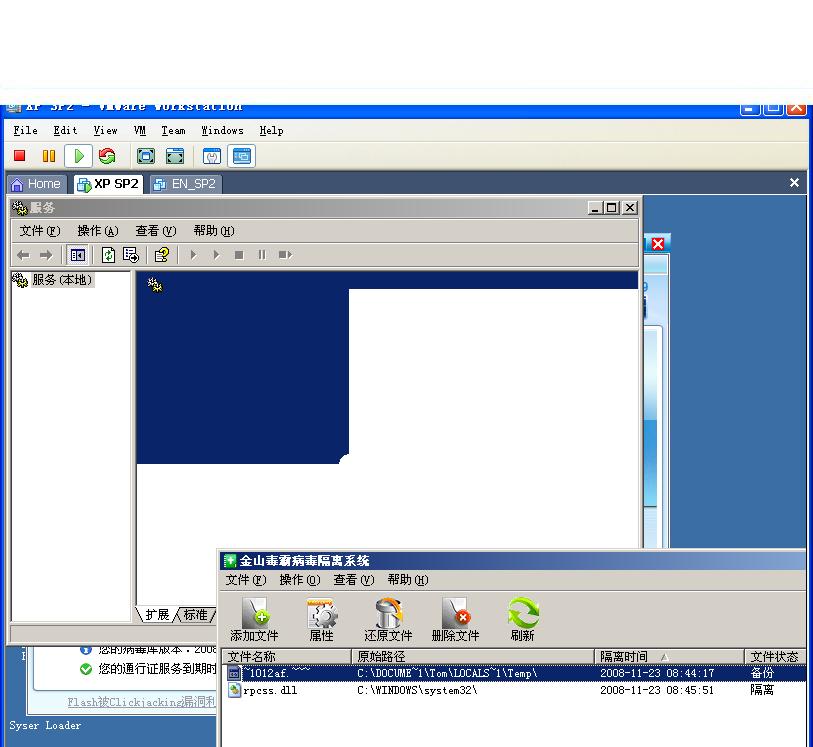
Task: Switch to the EN_SP2 tab
Action: point(186,184)
